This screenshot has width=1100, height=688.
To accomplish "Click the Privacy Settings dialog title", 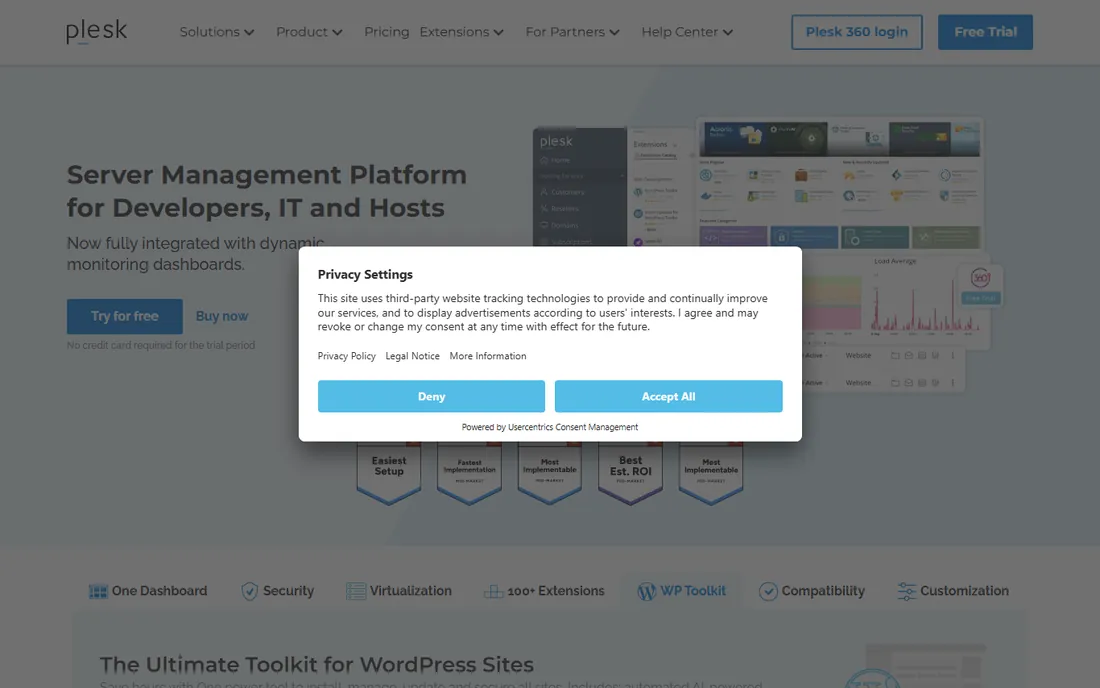I will (365, 274).
